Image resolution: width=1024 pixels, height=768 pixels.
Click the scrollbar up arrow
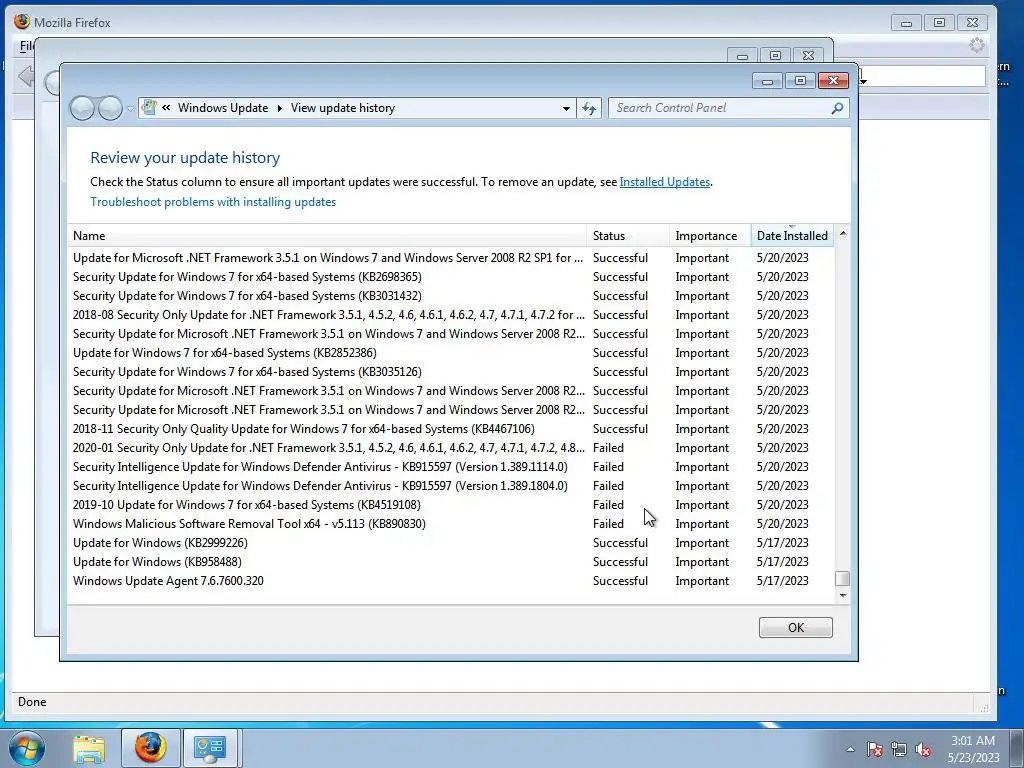click(x=842, y=233)
